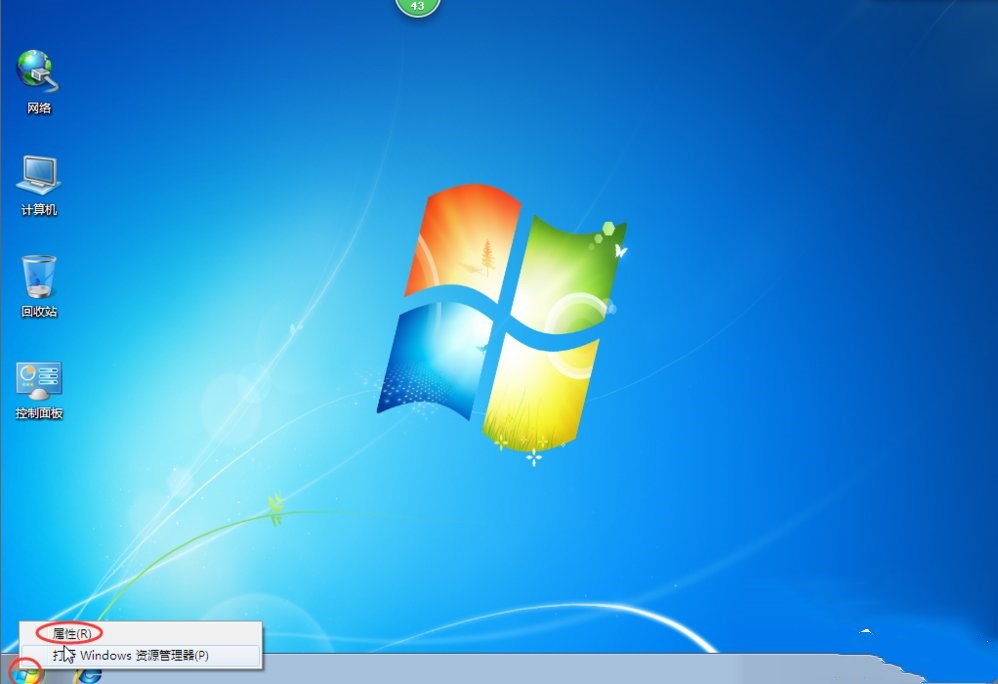Select the Computer icon label text
The image size is (998, 684).
(x=38, y=210)
